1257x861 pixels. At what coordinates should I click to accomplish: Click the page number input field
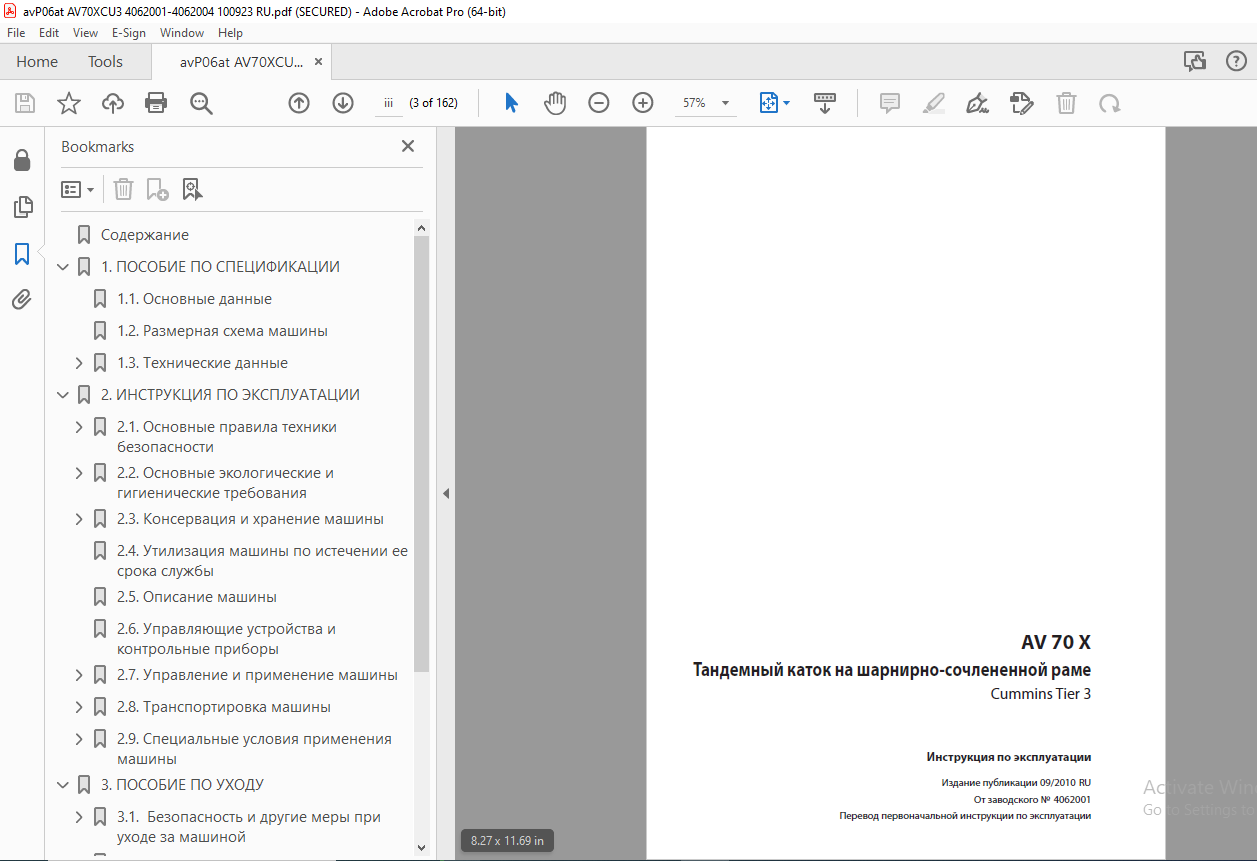click(x=388, y=103)
